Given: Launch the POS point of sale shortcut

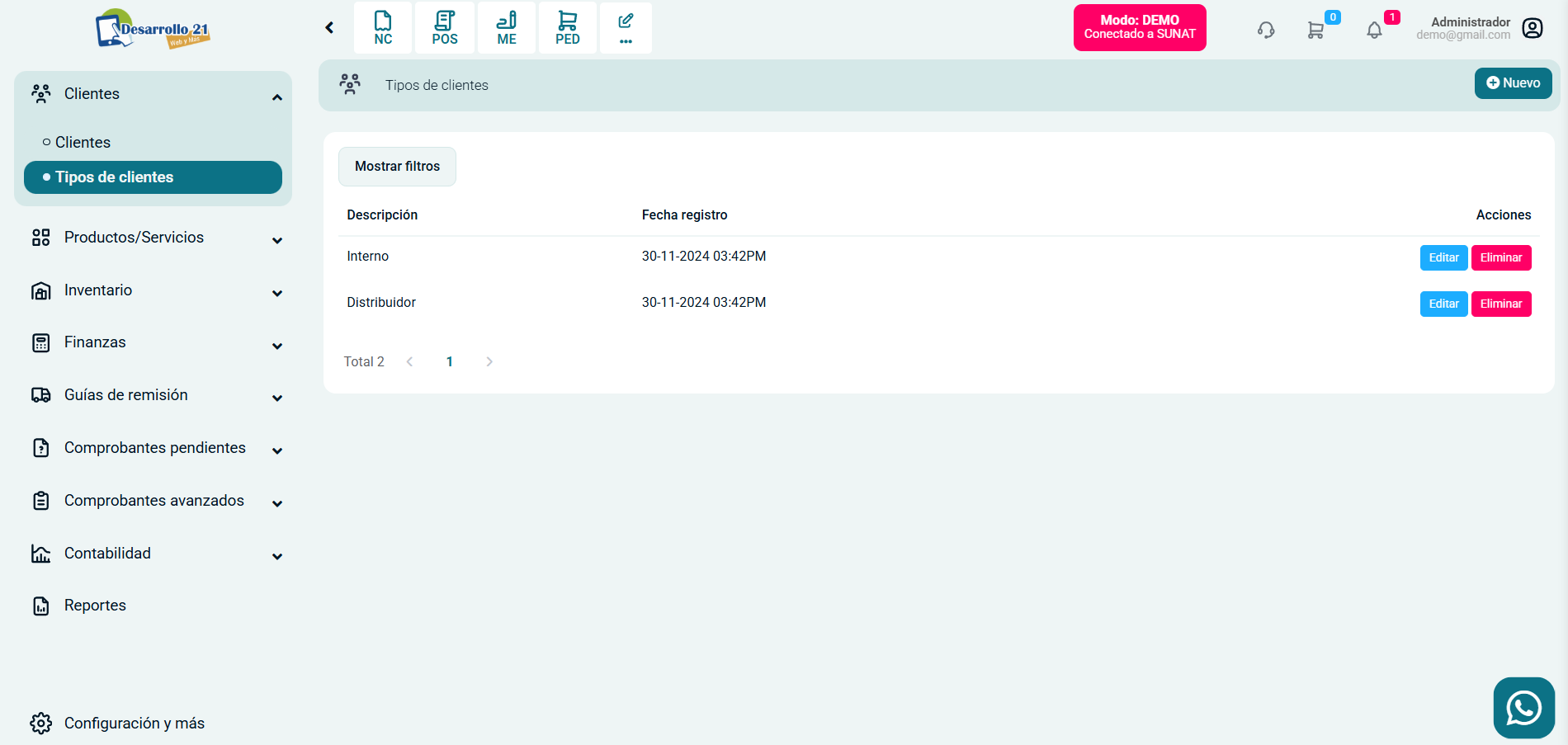Looking at the screenshot, I should 444,28.
